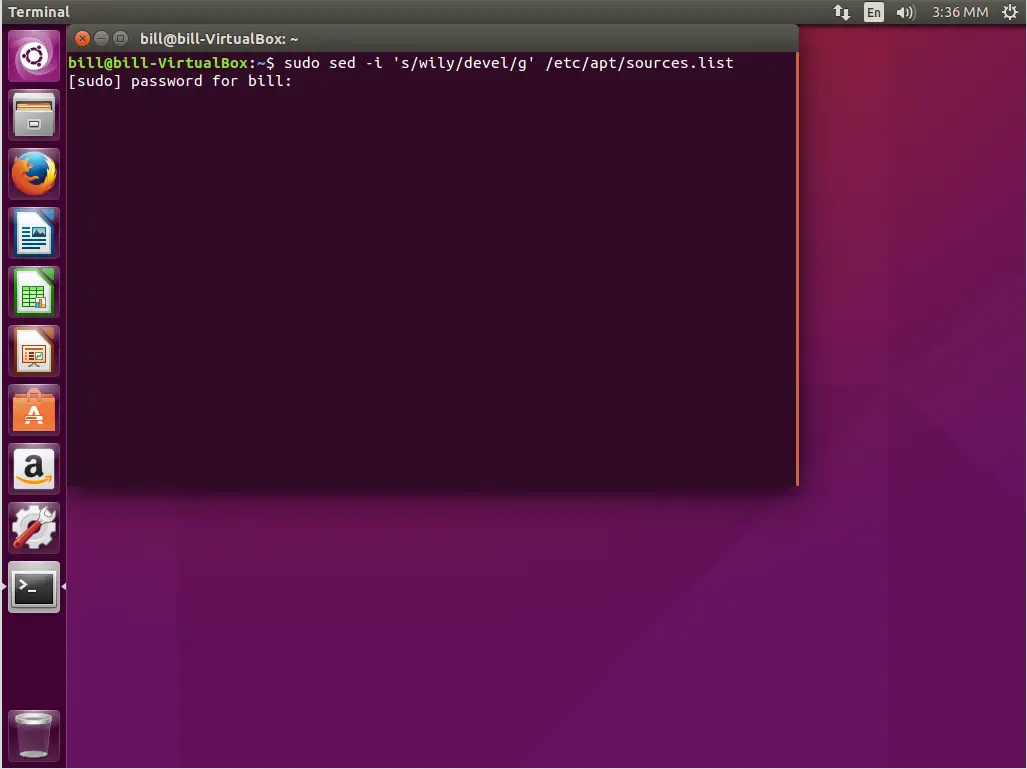Screen dimensions: 1027x769
Task: Open LibreOffice Impress presentation
Action: point(34,351)
